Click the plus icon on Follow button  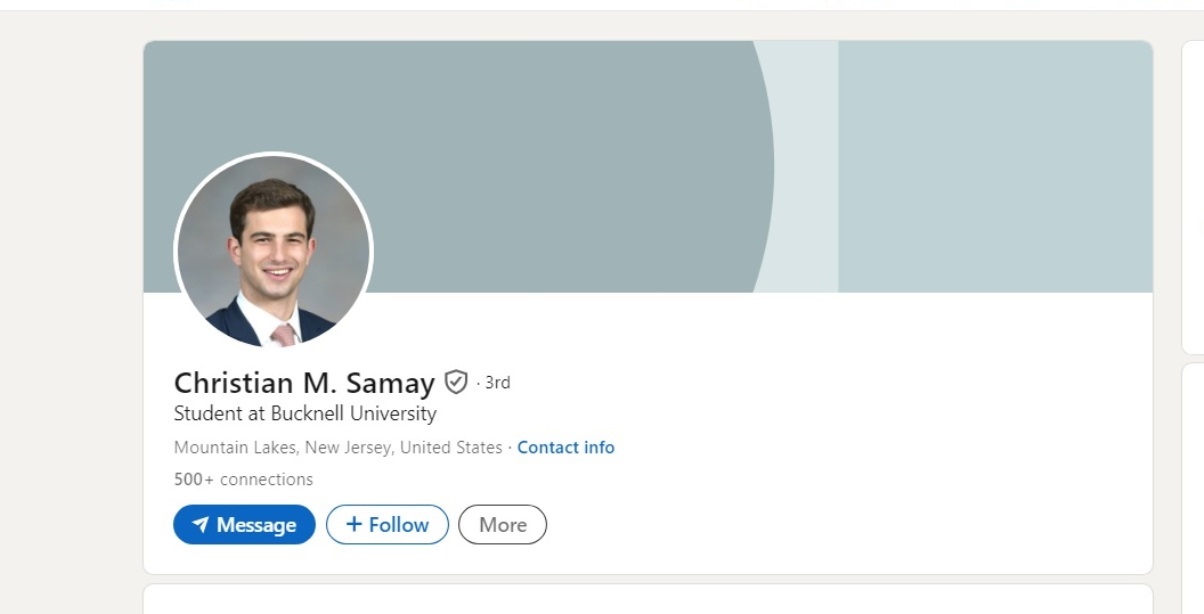coord(354,525)
